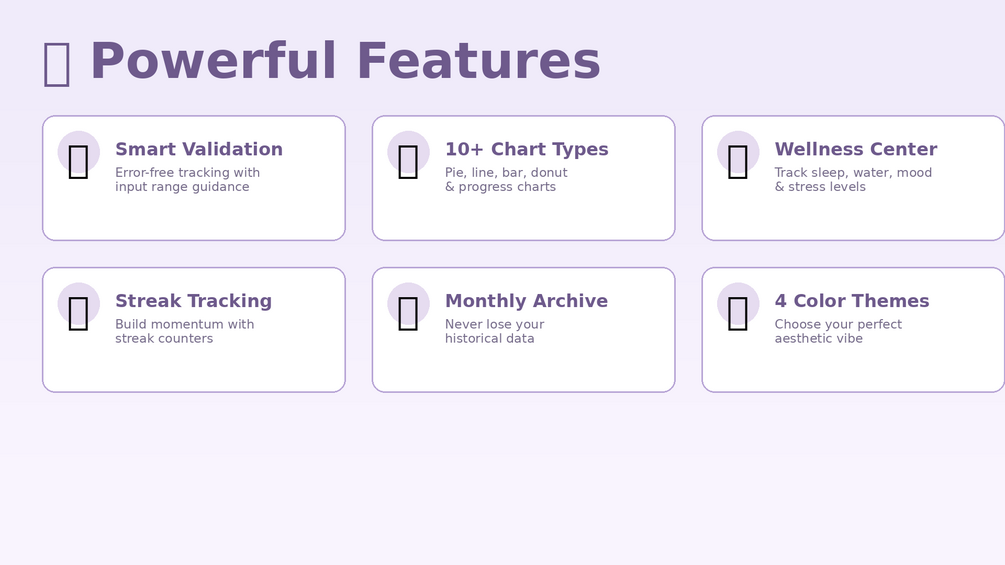Click 'Track sleep, water, mood' description

tap(852, 173)
